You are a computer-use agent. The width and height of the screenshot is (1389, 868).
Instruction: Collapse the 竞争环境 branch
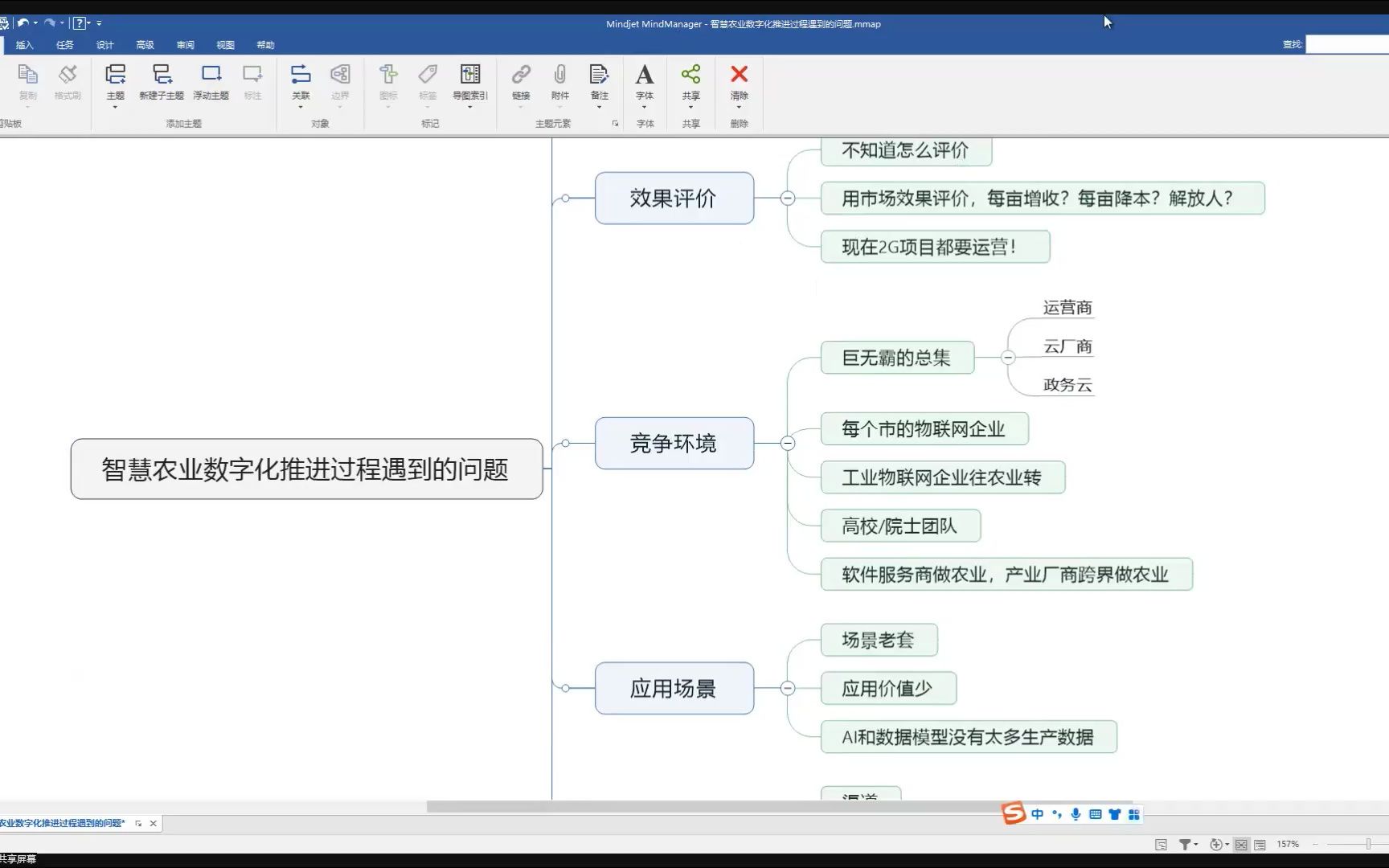788,443
